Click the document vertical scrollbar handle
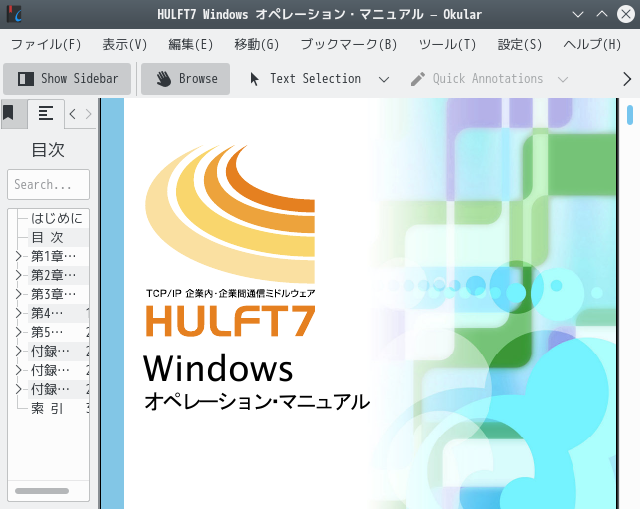Viewport: 640px width, 509px height. coord(630,115)
